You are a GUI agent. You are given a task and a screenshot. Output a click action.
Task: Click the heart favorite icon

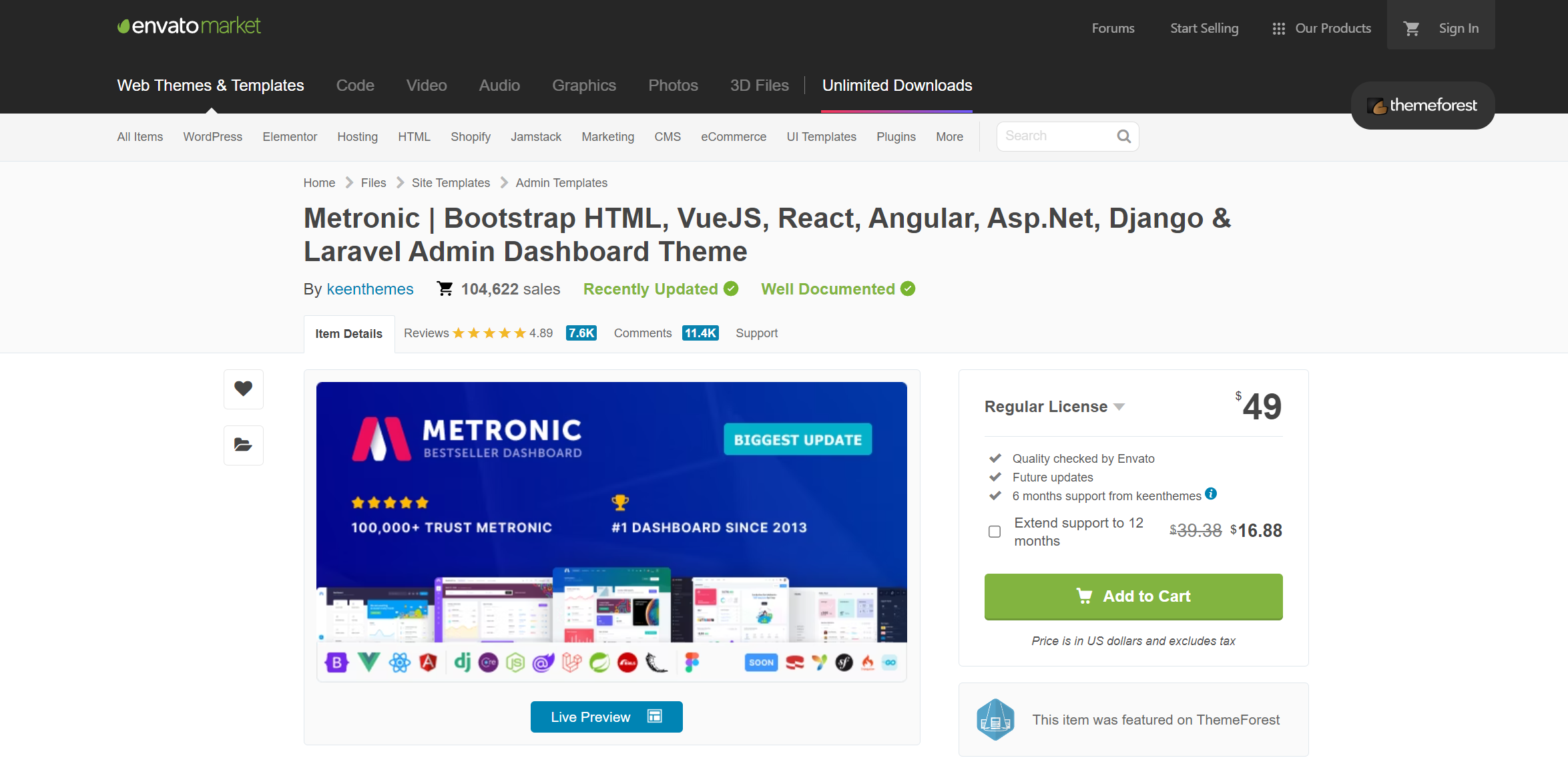[x=243, y=389]
